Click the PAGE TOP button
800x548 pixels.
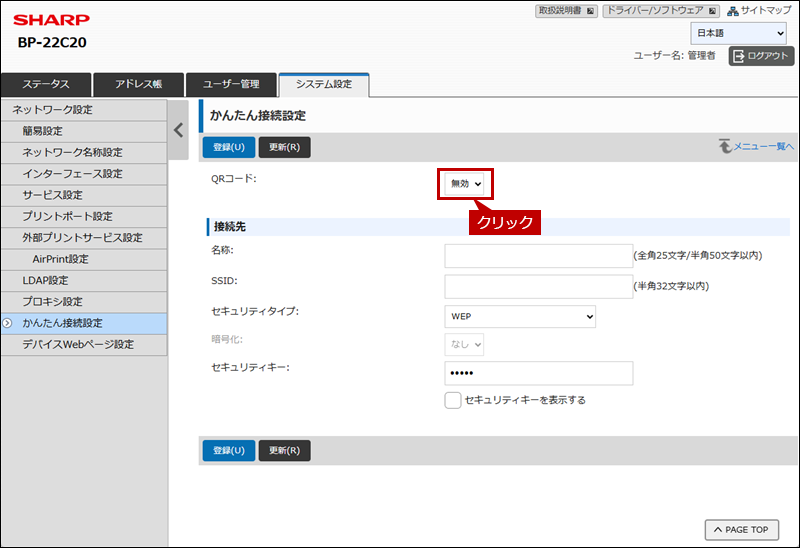(x=741, y=529)
